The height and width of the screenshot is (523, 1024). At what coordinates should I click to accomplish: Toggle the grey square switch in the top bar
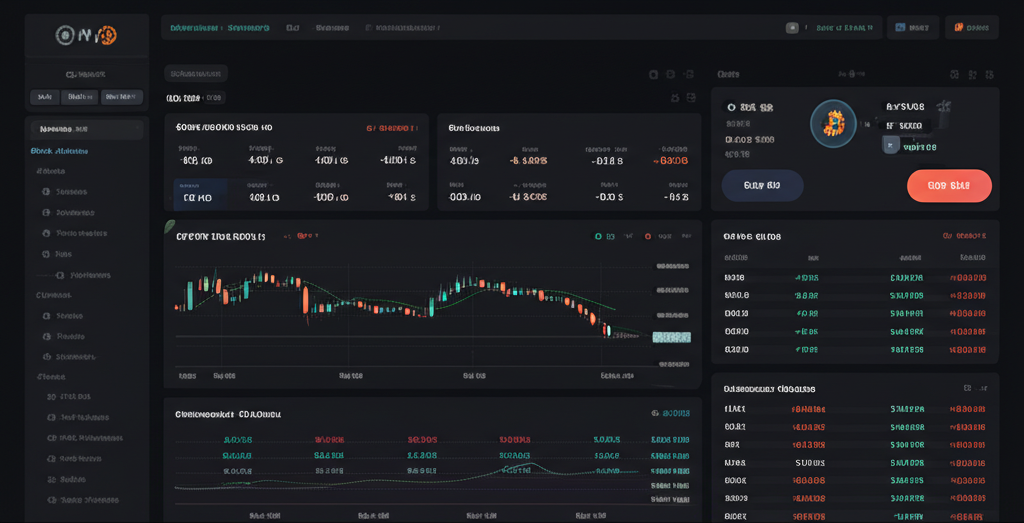(x=792, y=28)
